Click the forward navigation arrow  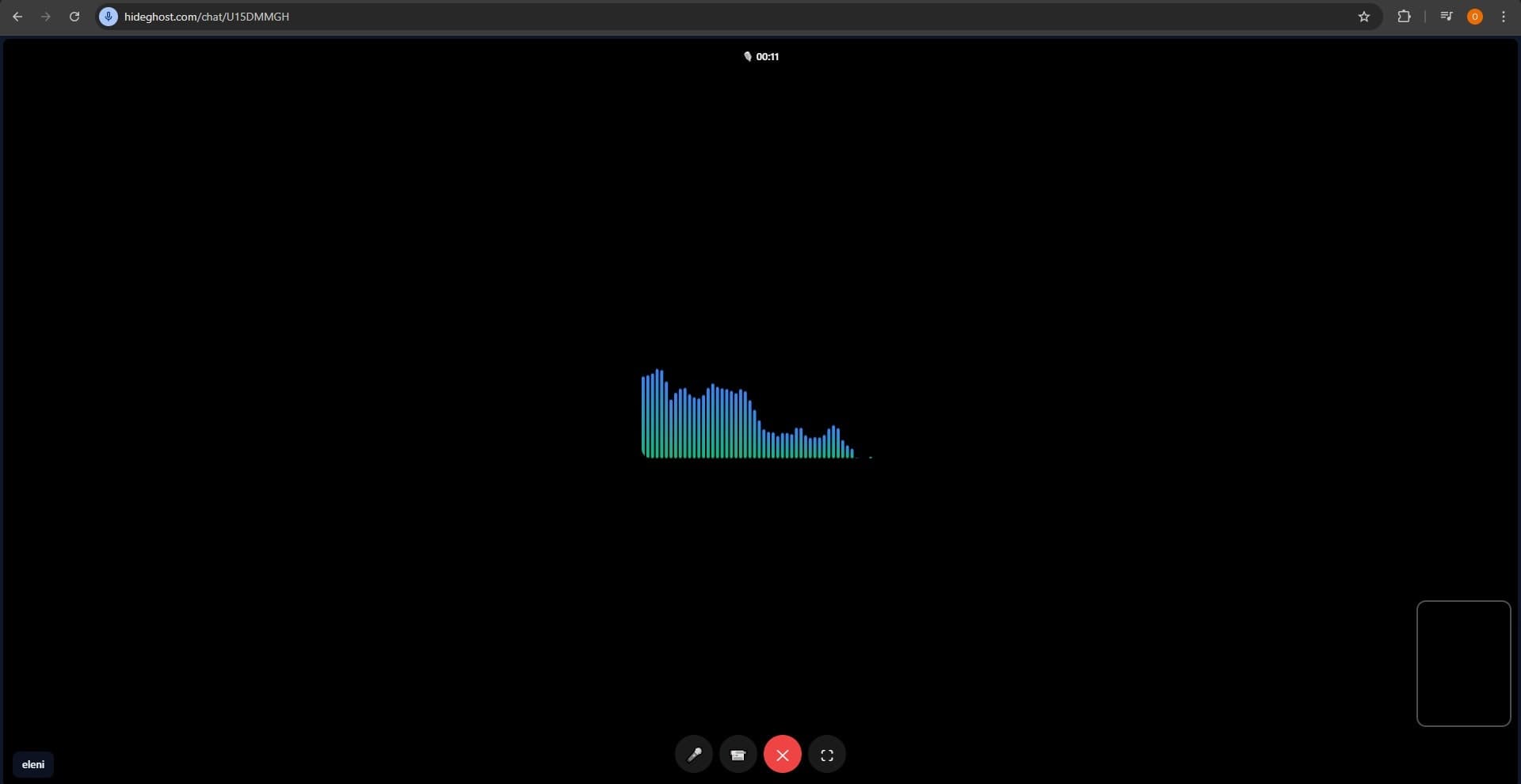pyautogui.click(x=45, y=16)
